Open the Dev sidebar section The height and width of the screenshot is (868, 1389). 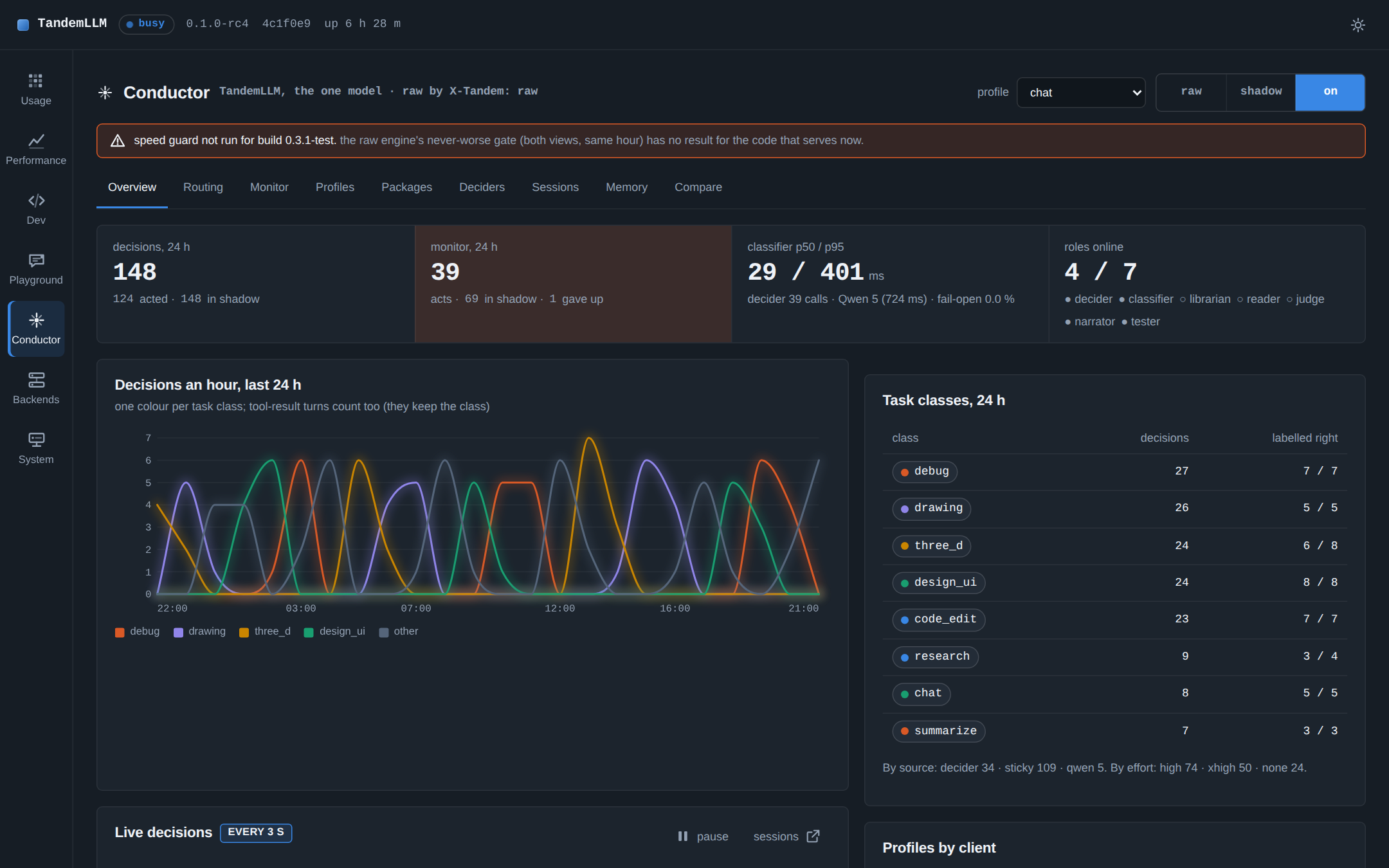pyautogui.click(x=36, y=210)
